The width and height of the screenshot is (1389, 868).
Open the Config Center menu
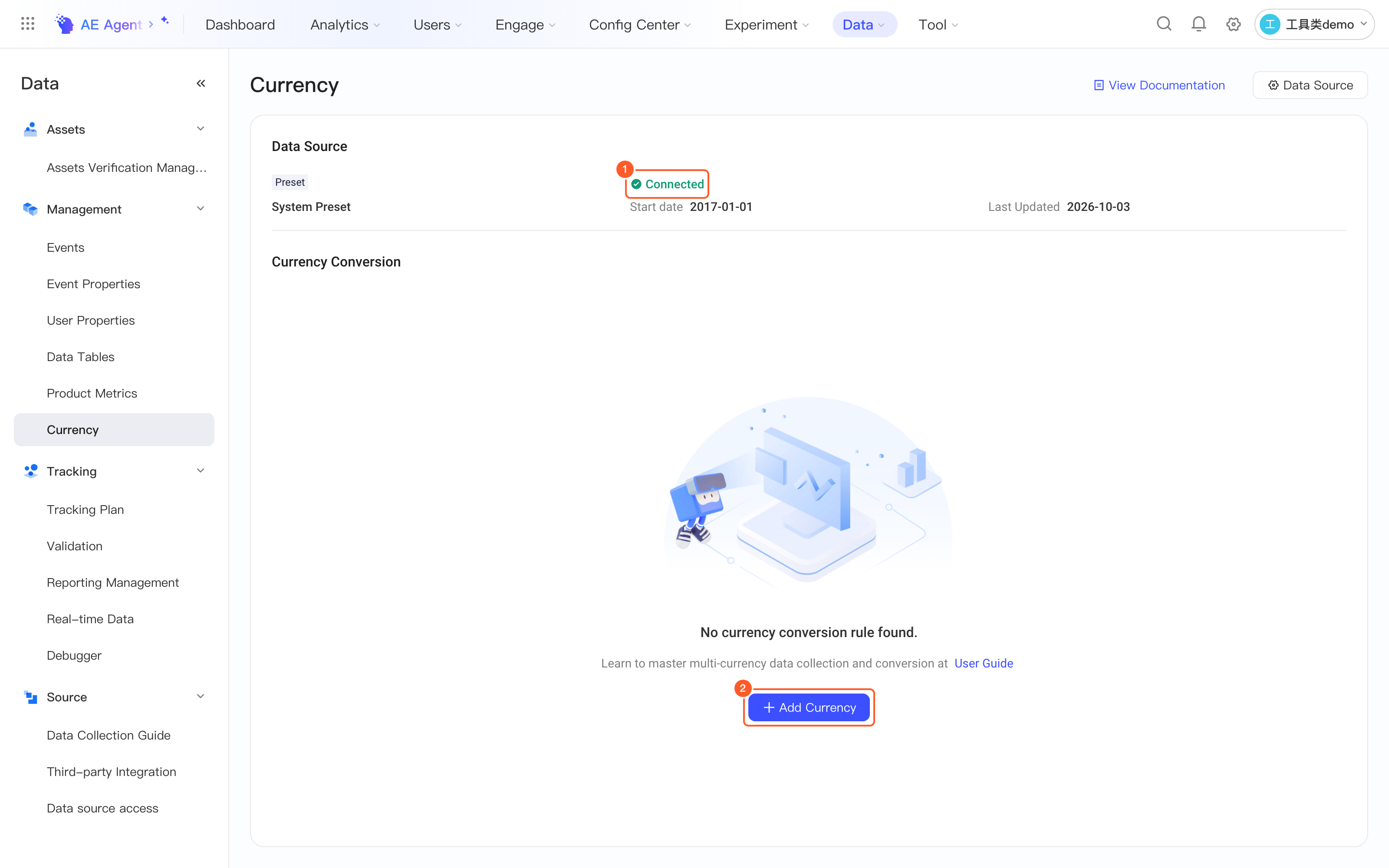click(x=639, y=24)
